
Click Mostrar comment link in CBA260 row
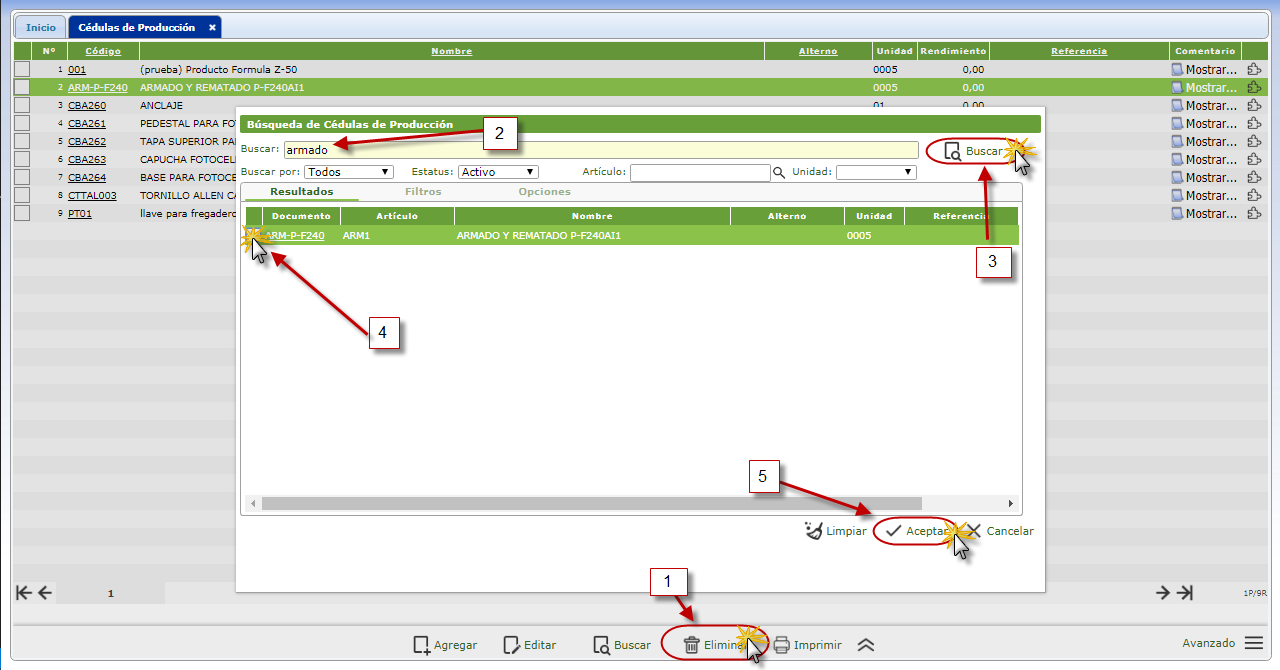click(1213, 106)
